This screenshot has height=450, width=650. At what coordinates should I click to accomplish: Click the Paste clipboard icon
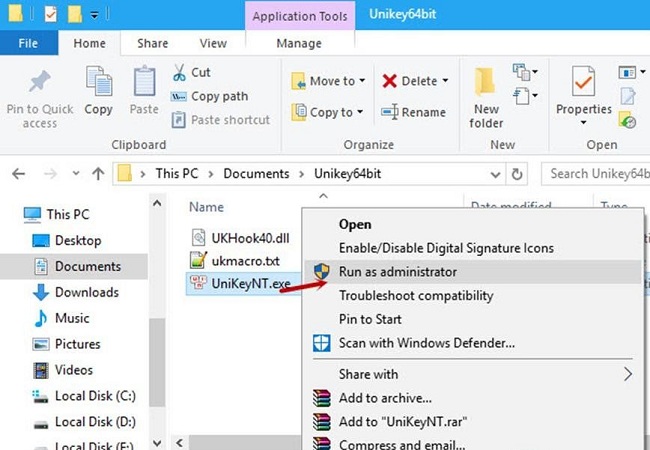[x=144, y=82]
